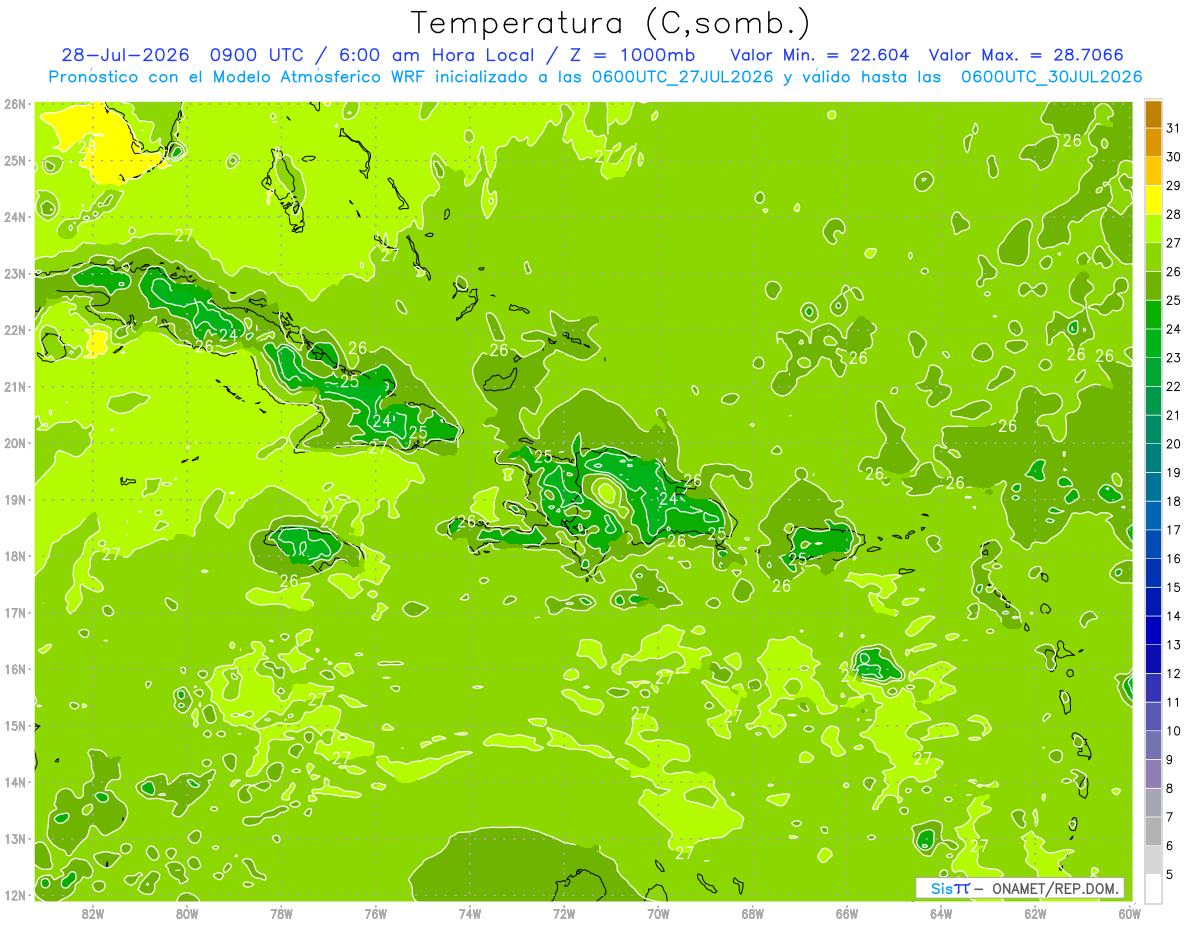Viewport: 1200px width, 927px height.
Task: Click legend value "13"
Action: click(1173, 644)
